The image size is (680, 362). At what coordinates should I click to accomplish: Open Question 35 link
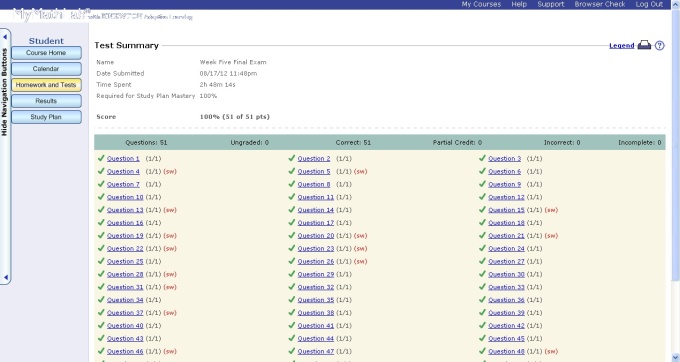(316, 300)
